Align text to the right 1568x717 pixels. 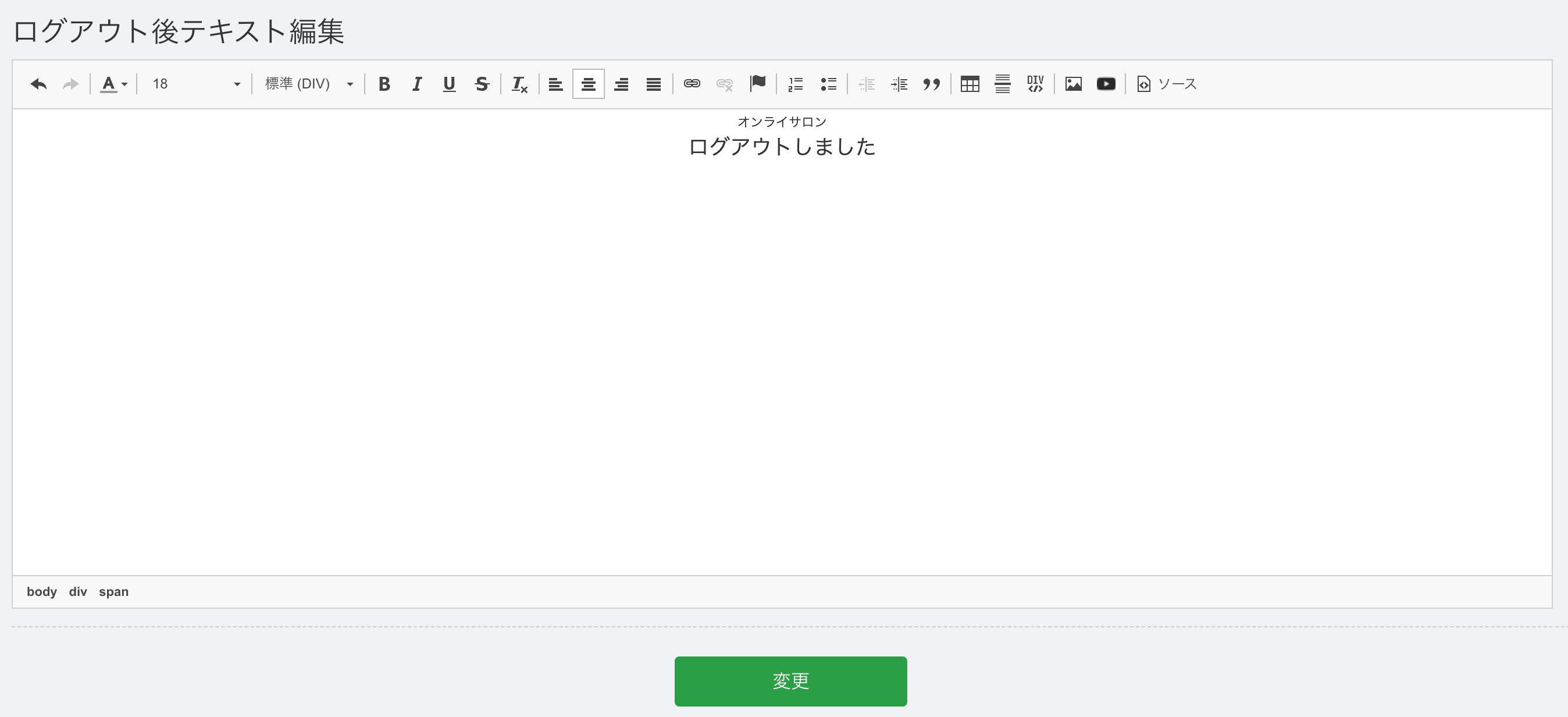coord(621,84)
